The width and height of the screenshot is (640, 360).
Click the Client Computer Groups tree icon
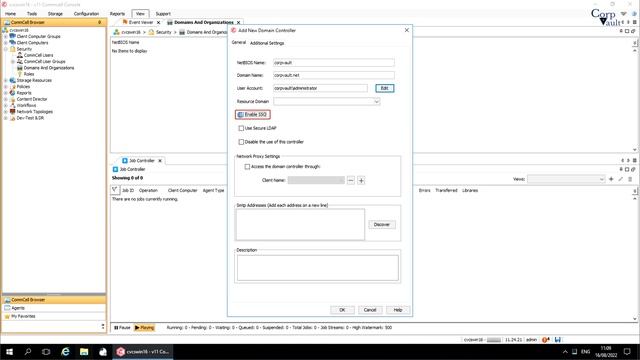click(x=13, y=36)
